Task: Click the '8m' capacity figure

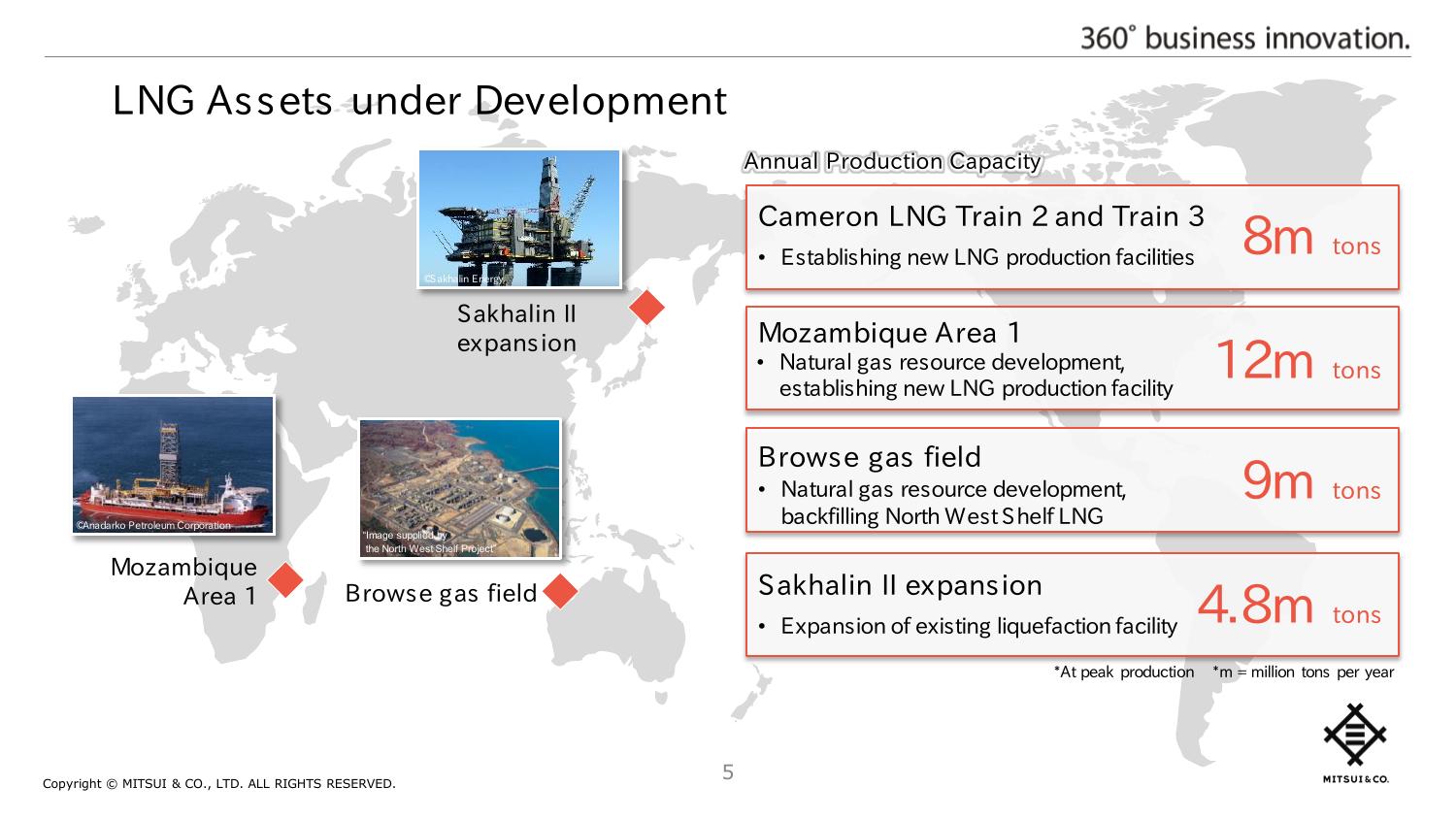Action: 1278,237
